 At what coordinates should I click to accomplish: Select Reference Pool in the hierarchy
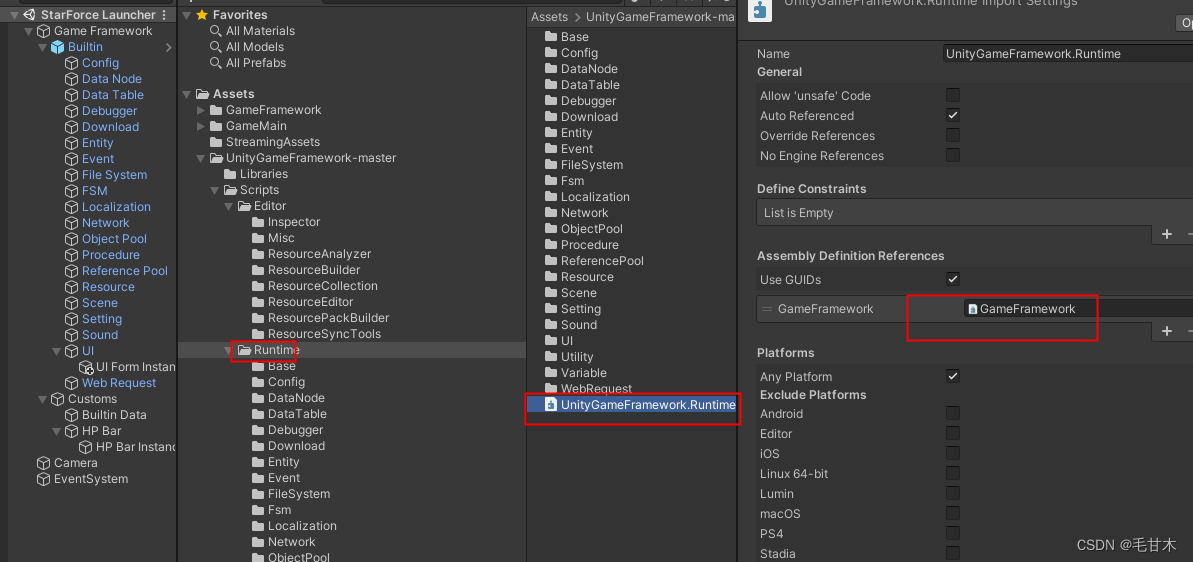click(125, 271)
